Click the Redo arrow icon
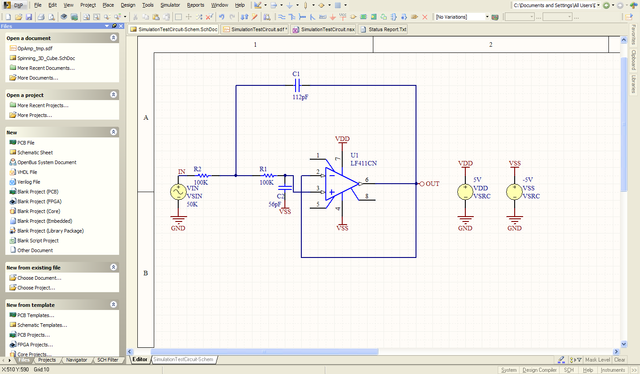Image resolution: width=640 pixels, height=374 pixels. tap(232, 17)
